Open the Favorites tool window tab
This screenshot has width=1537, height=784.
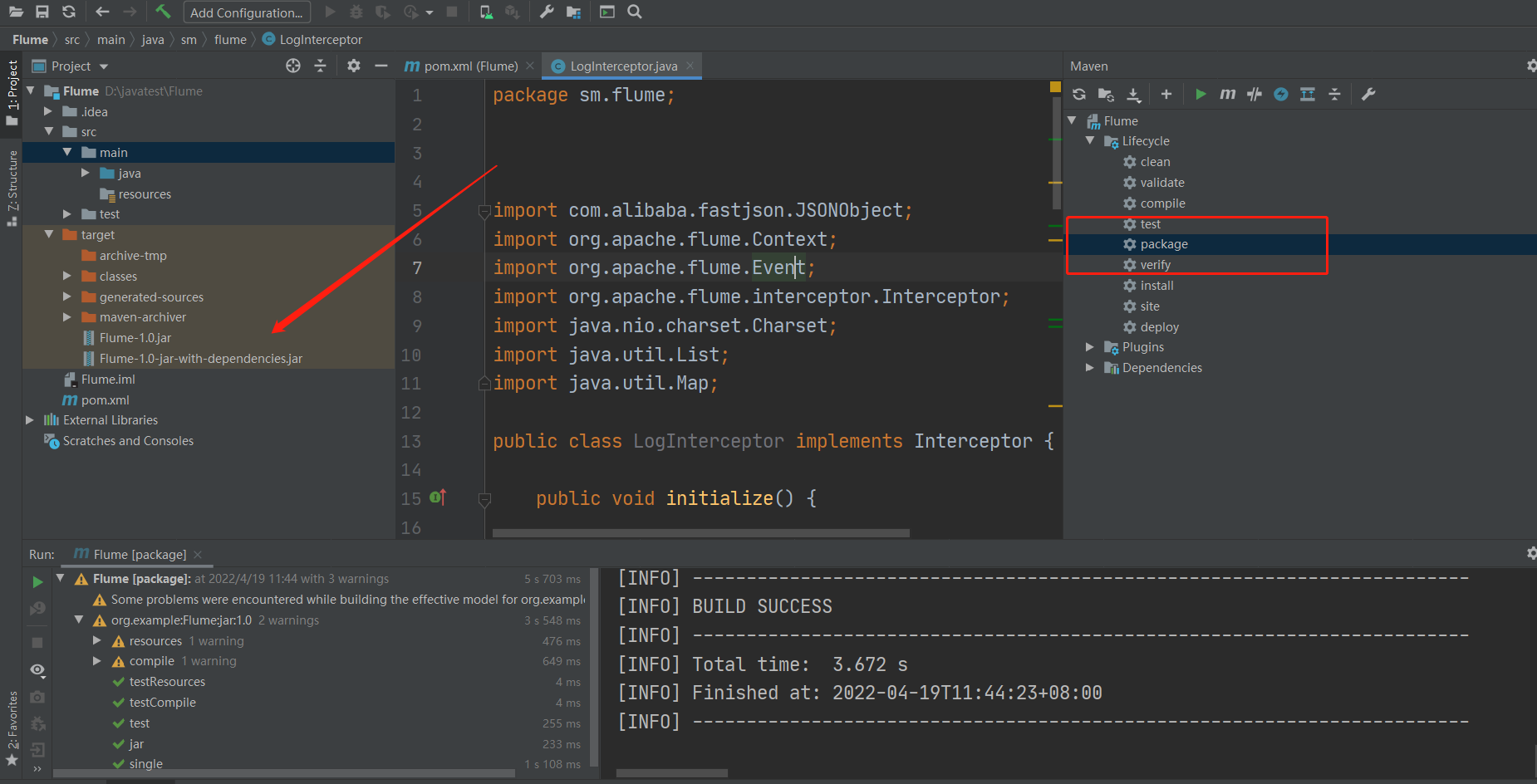tap(12, 728)
